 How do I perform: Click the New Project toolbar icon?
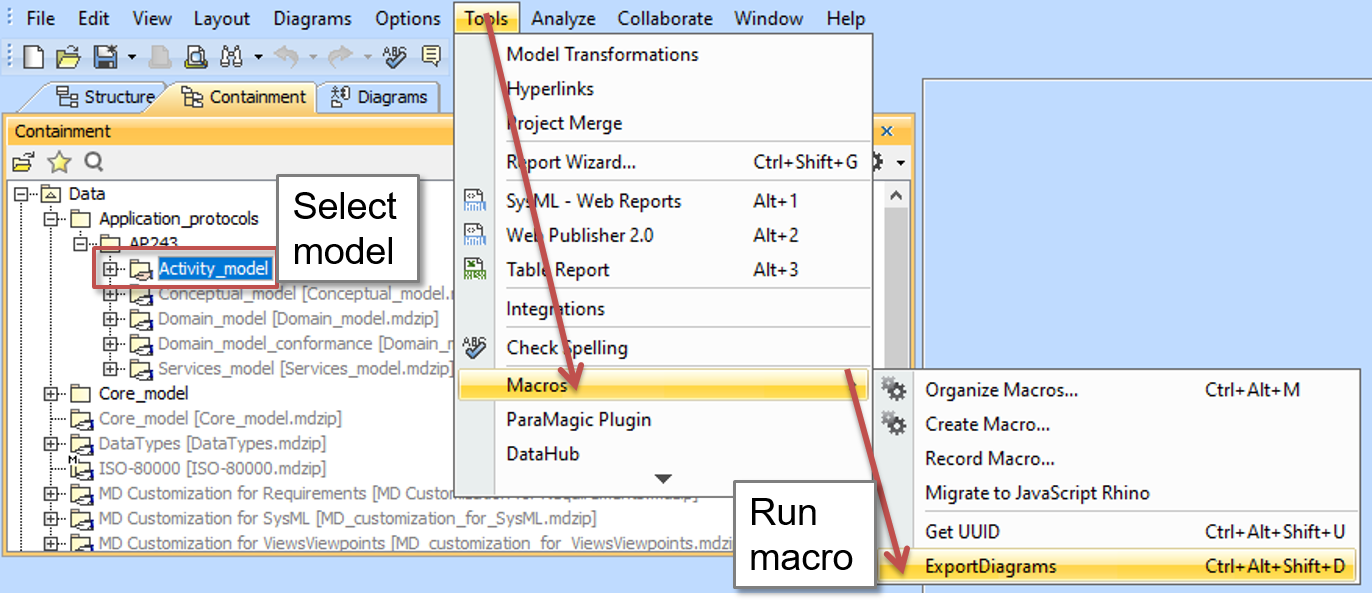(33, 57)
